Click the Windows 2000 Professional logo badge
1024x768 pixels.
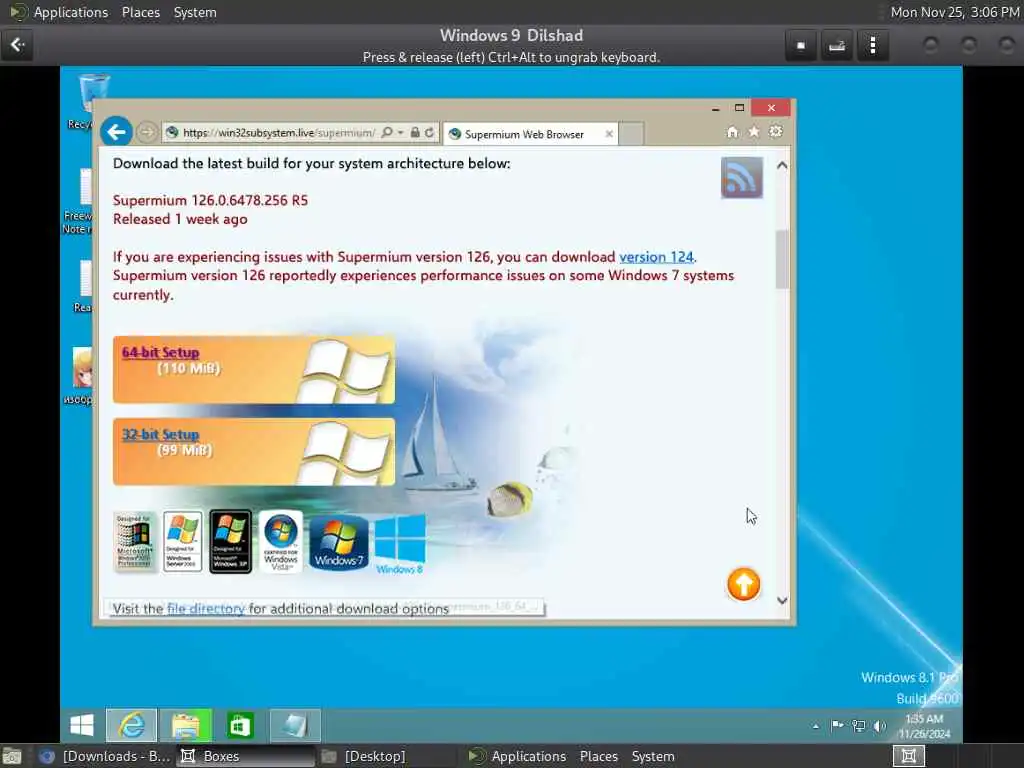pos(134,541)
